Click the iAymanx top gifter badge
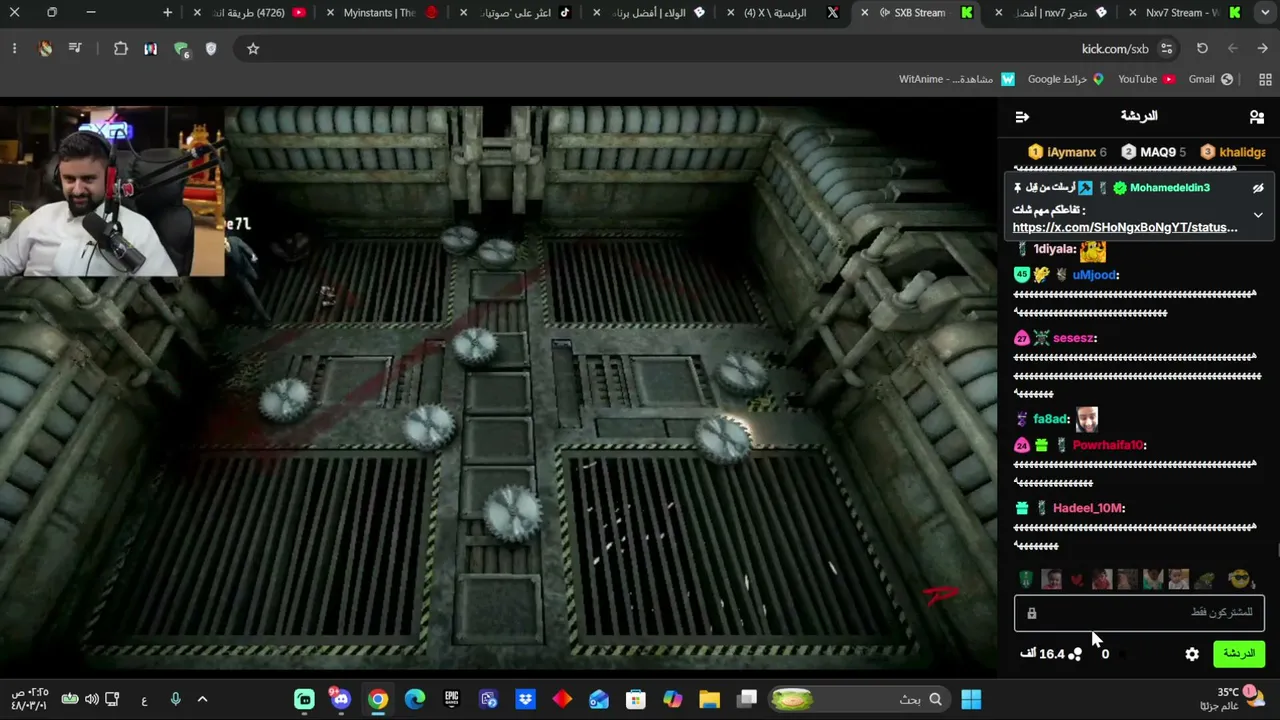 point(1068,152)
